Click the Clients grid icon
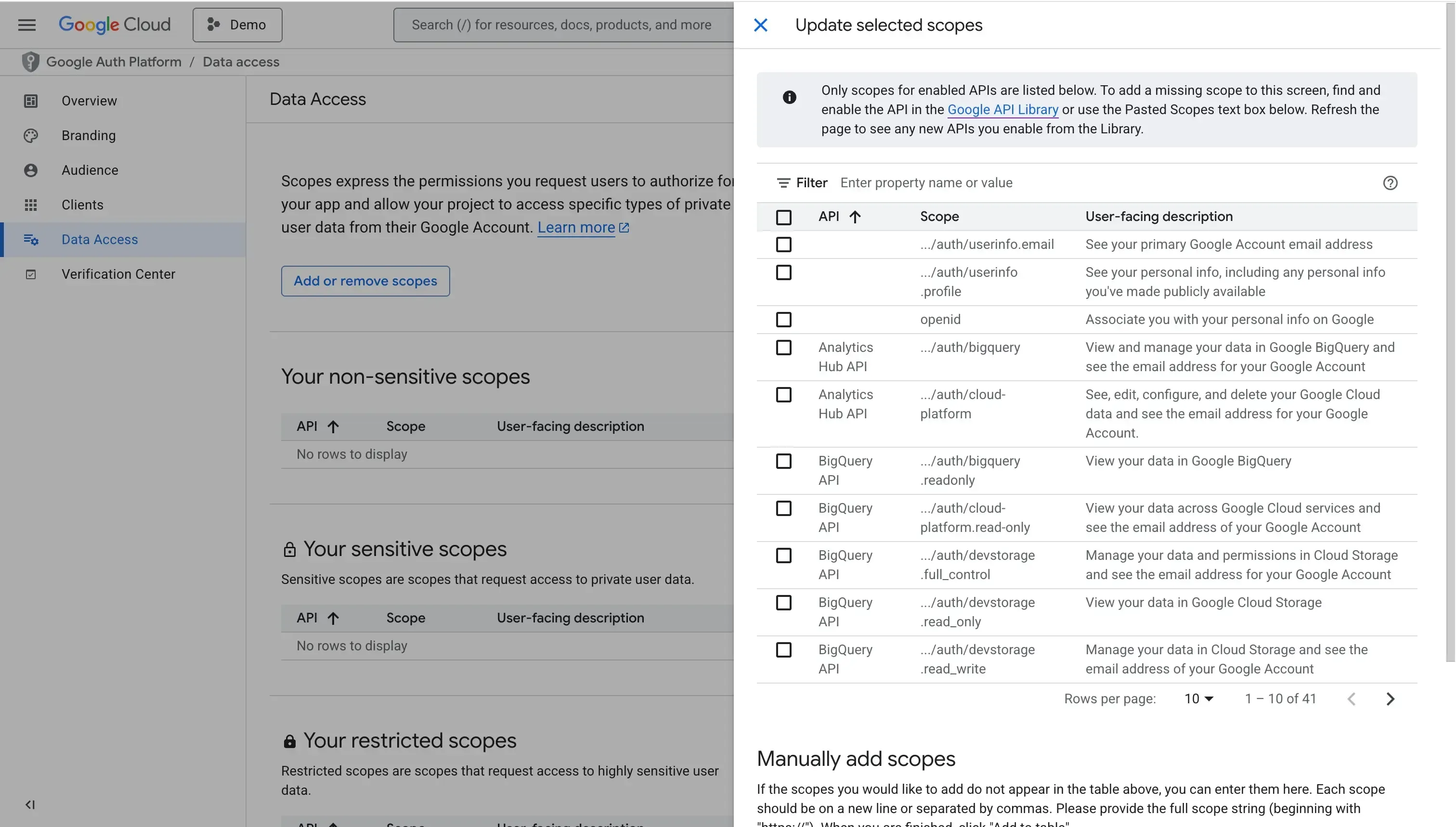 coord(31,205)
